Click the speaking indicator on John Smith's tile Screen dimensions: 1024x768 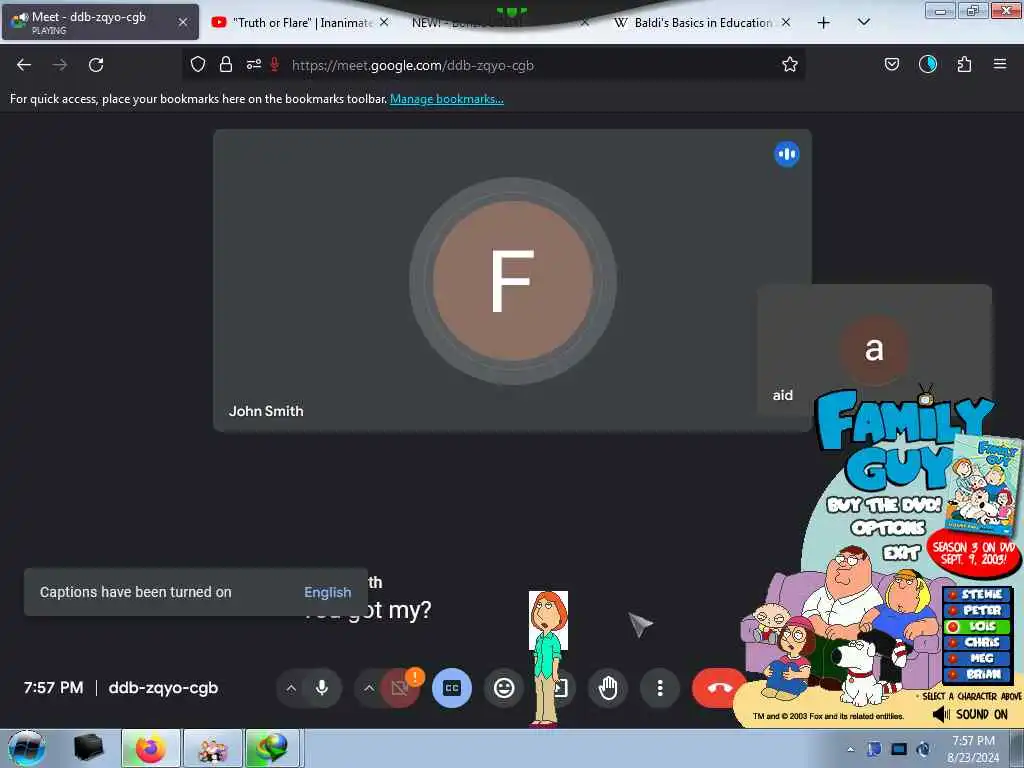[x=786, y=154]
